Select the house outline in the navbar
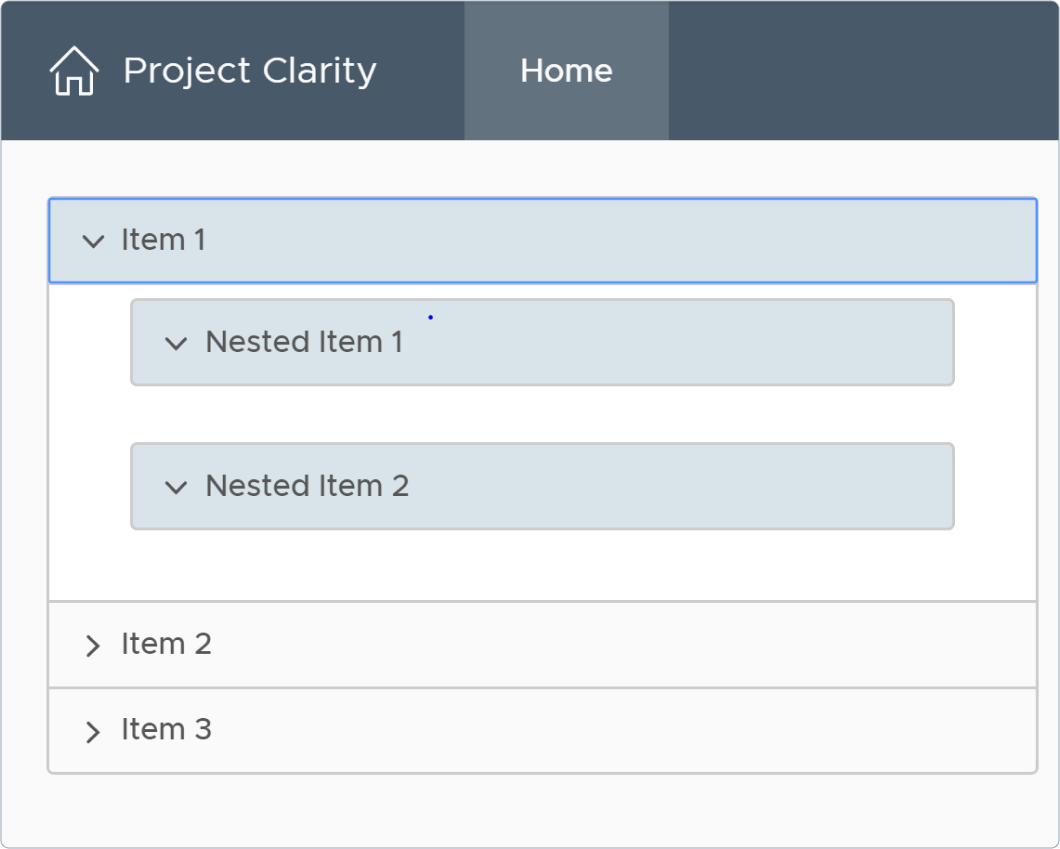Screen dimensions: 1060x849 tap(74, 70)
